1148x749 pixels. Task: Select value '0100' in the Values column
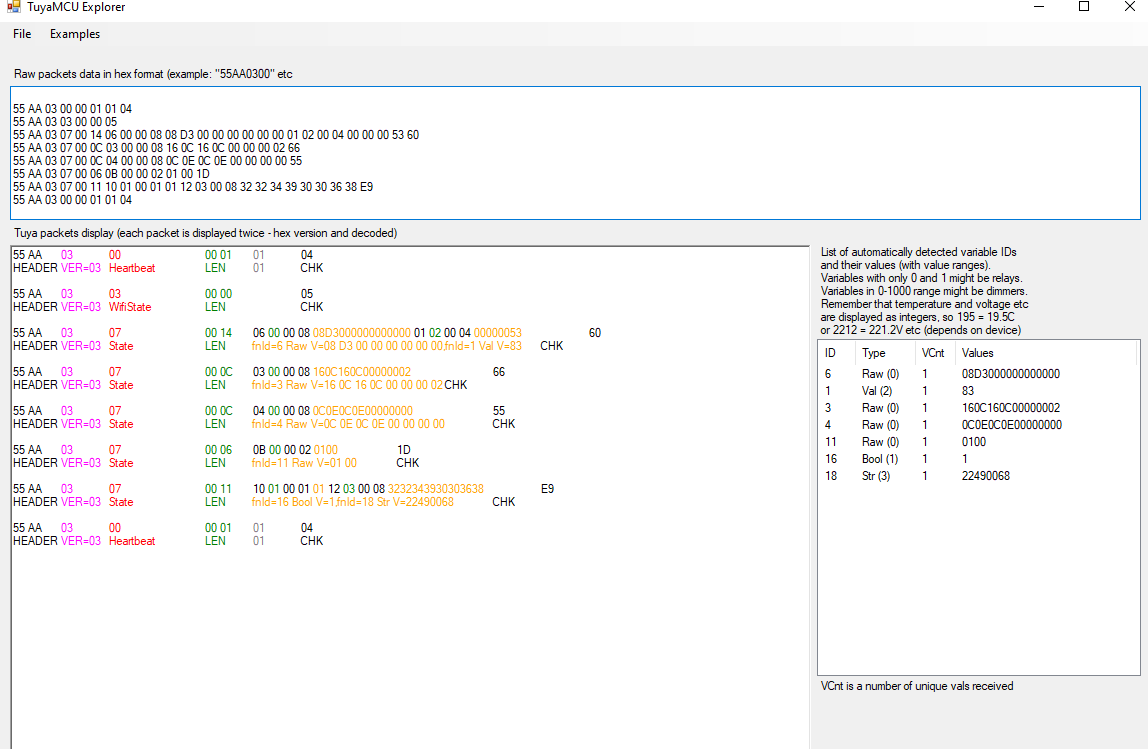(974, 441)
